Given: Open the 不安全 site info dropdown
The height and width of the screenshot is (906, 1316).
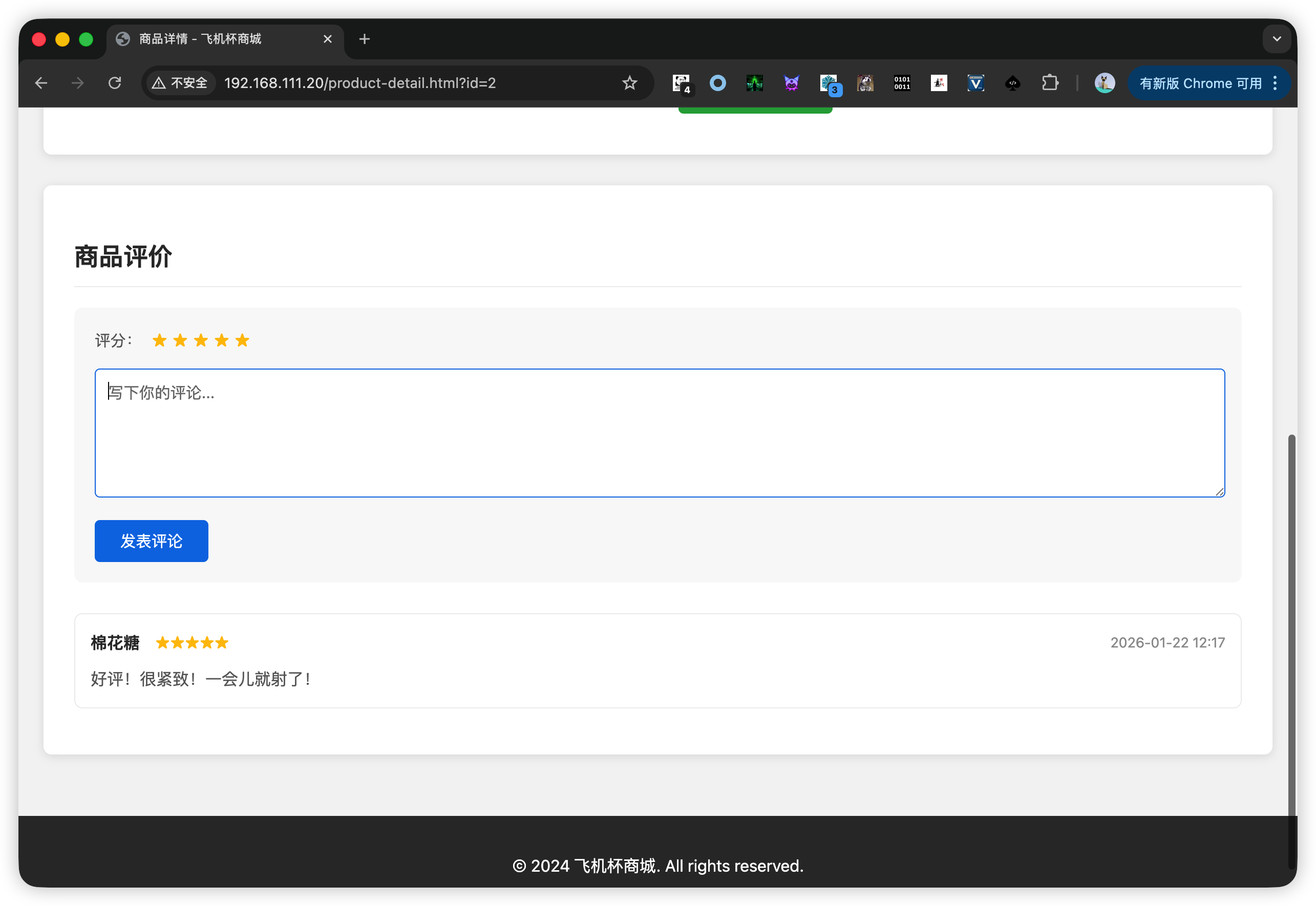Looking at the screenshot, I should pyautogui.click(x=181, y=83).
